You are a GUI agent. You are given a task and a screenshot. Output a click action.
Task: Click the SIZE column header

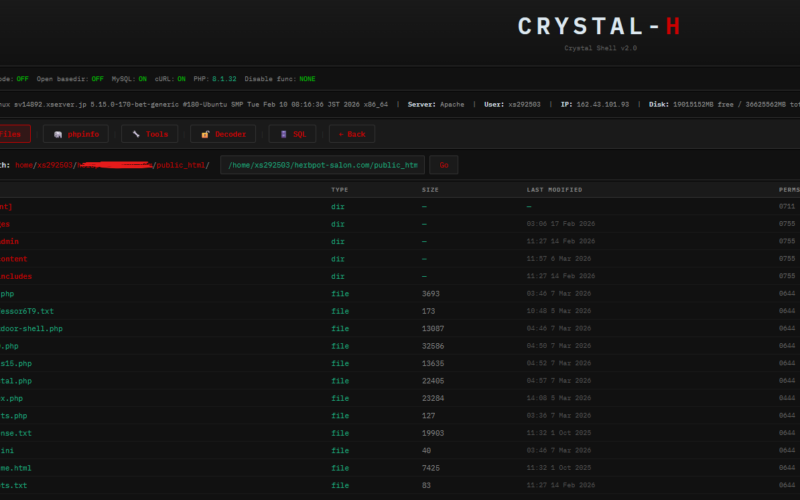pos(430,190)
